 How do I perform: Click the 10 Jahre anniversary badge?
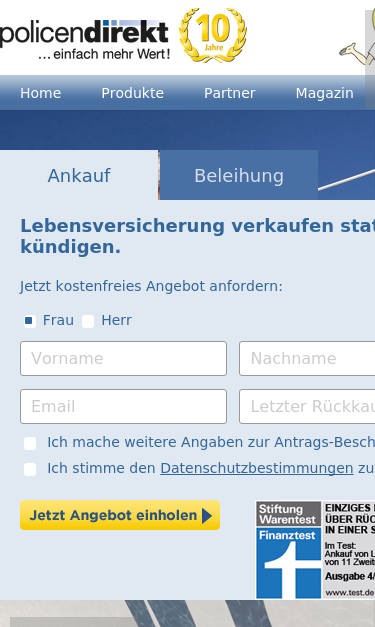click(213, 35)
